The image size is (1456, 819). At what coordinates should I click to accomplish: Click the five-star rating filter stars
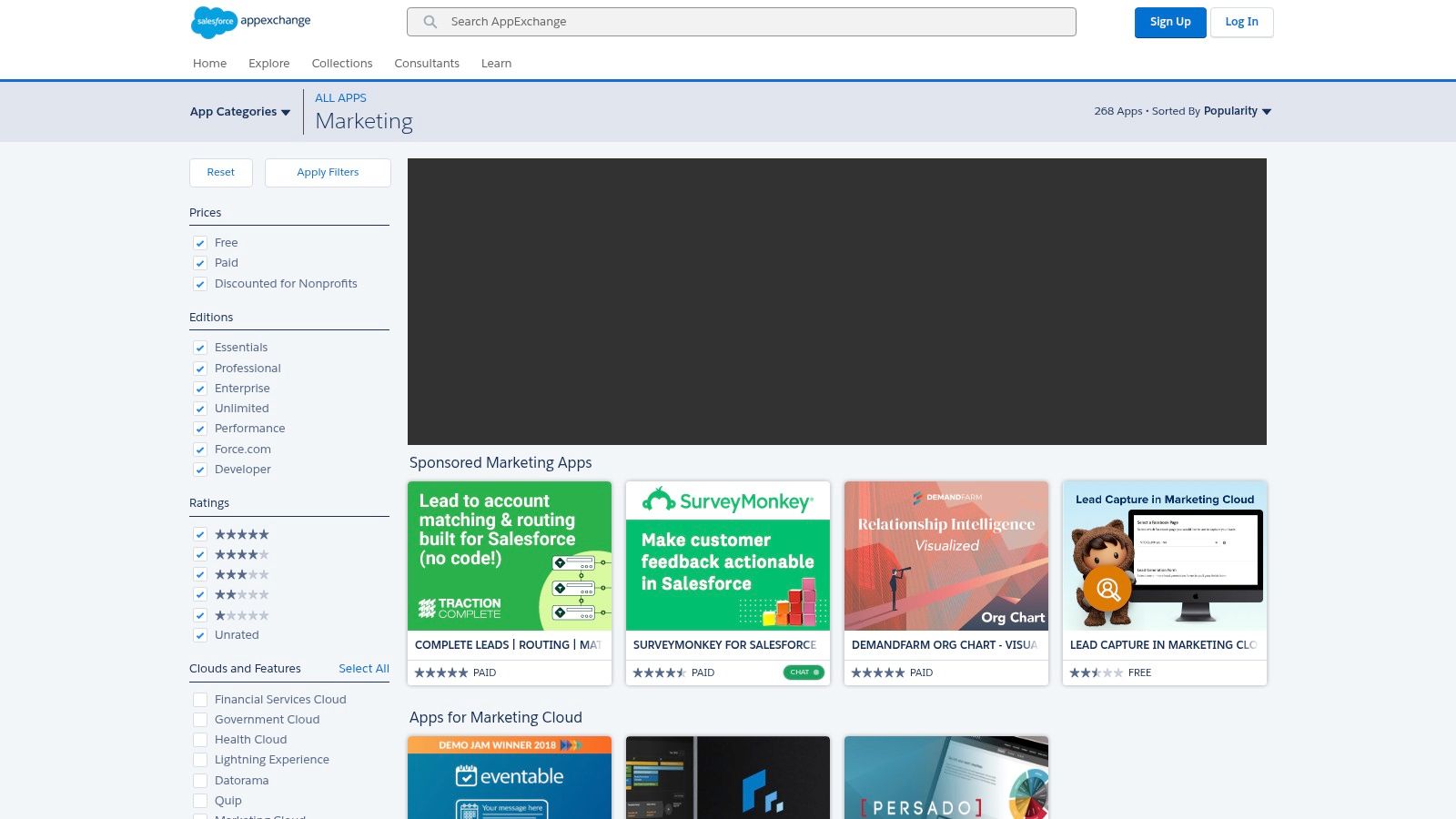click(x=242, y=534)
